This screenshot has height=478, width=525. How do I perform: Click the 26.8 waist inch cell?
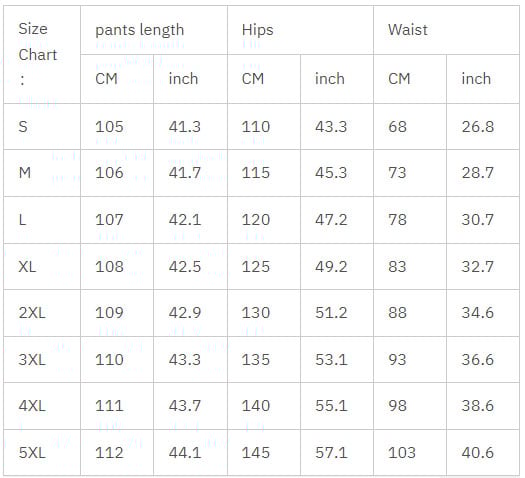tap(483, 127)
